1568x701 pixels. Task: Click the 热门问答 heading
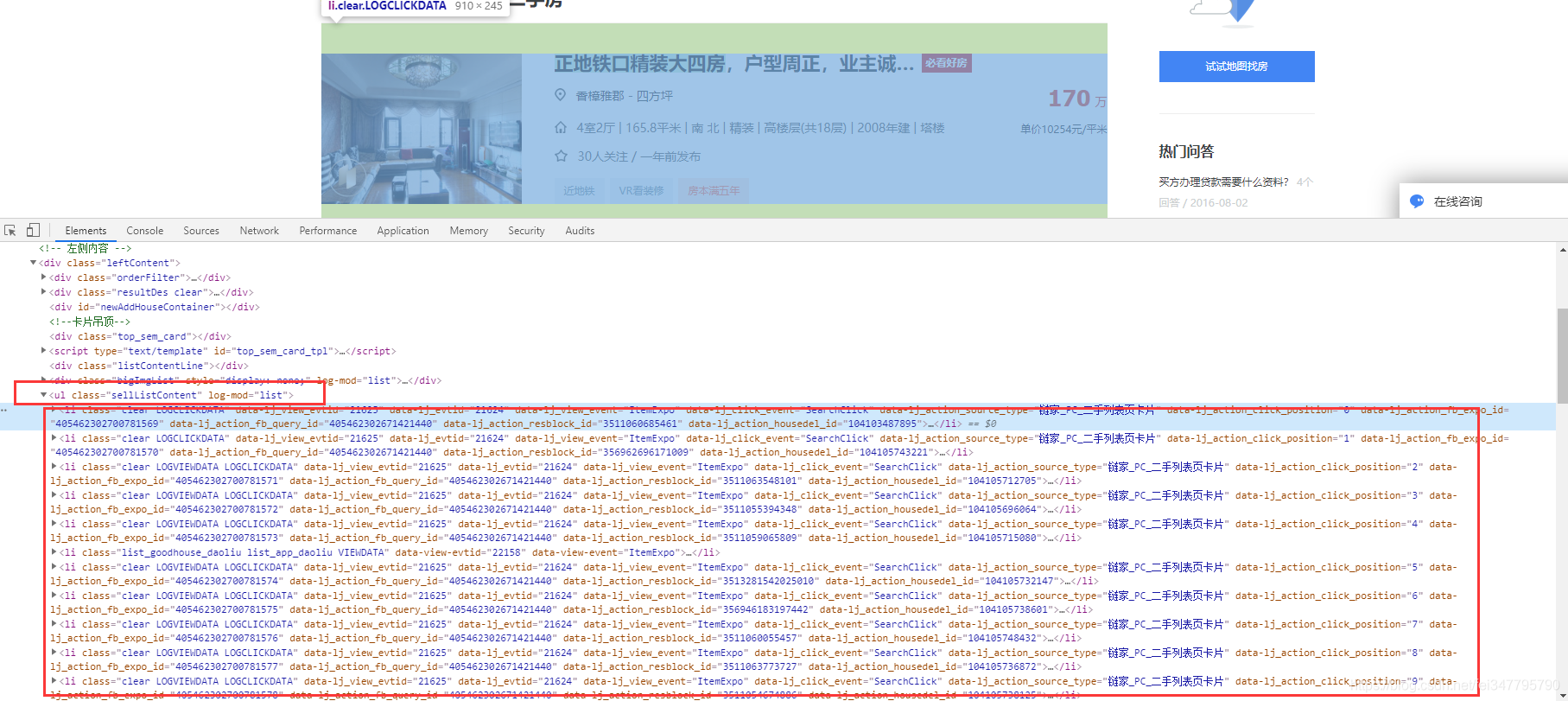click(x=1186, y=151)
